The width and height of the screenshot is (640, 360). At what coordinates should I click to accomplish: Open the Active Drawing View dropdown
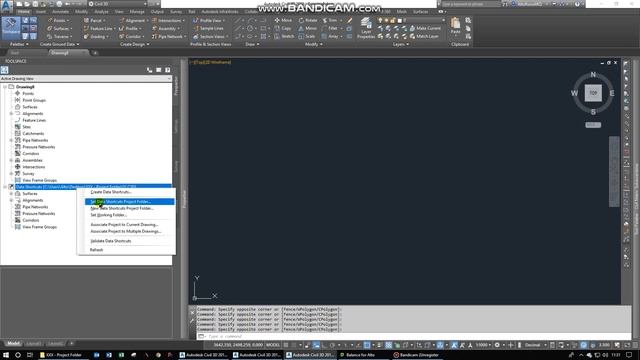(86, 78)
